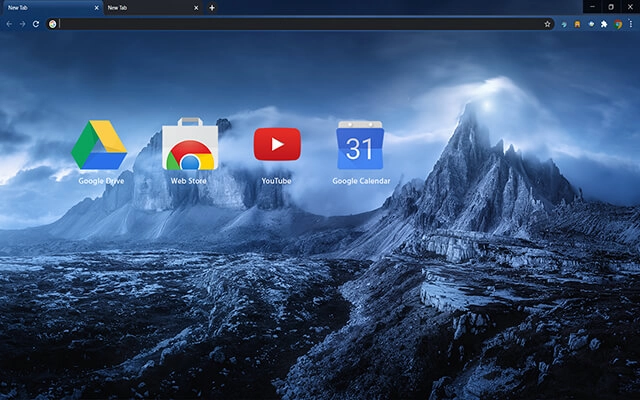Image resolution: width=640 pixels, height=400 pixels.
Task: Focus the address bar input
Action: coord(300,24)
